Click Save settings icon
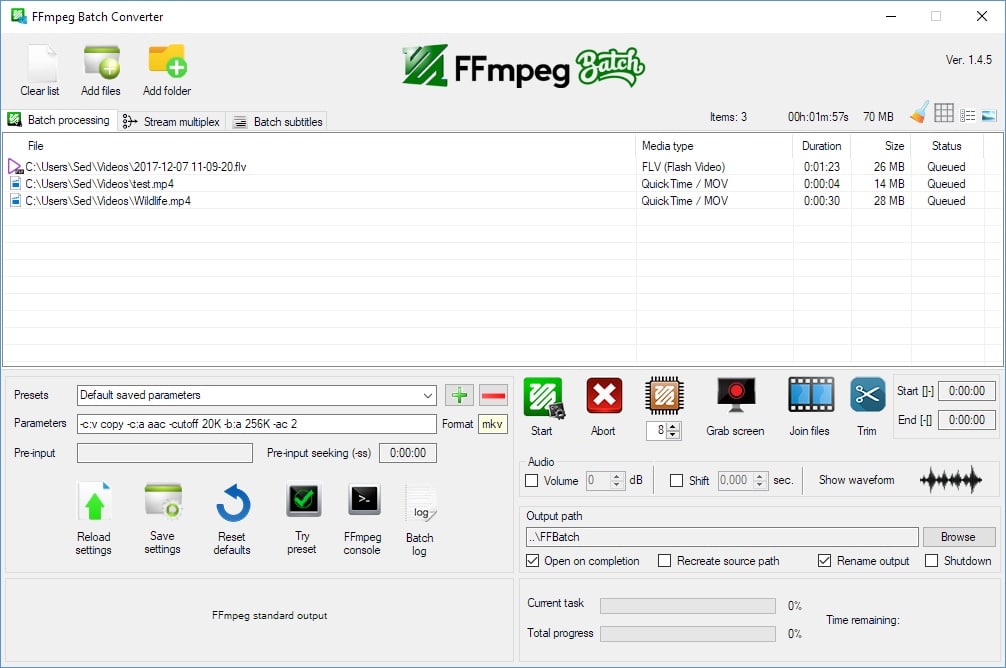The image size is (1006, 668). pyautogui.click(x=163, y=501)
